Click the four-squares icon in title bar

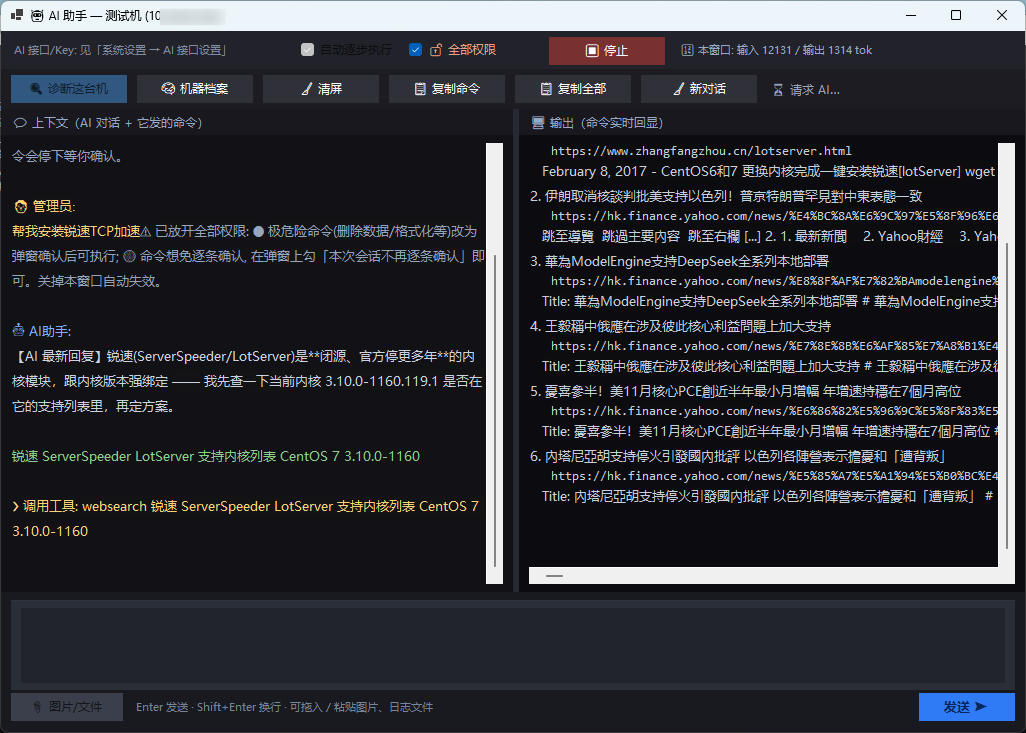tap(16, 15)
